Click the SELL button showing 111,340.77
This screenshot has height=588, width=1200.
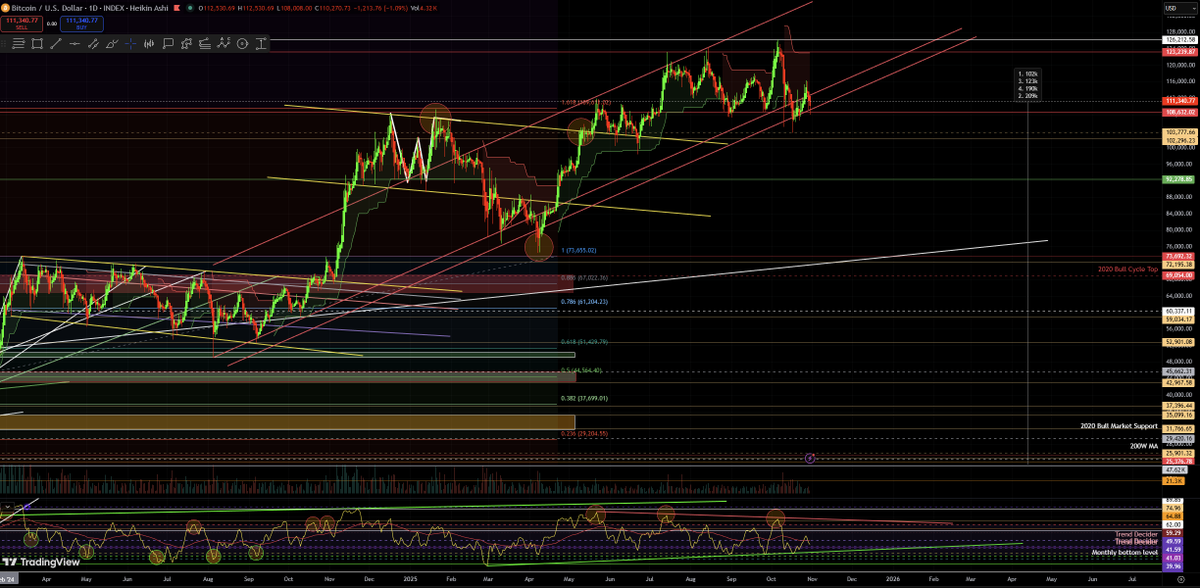coord(23,23)
